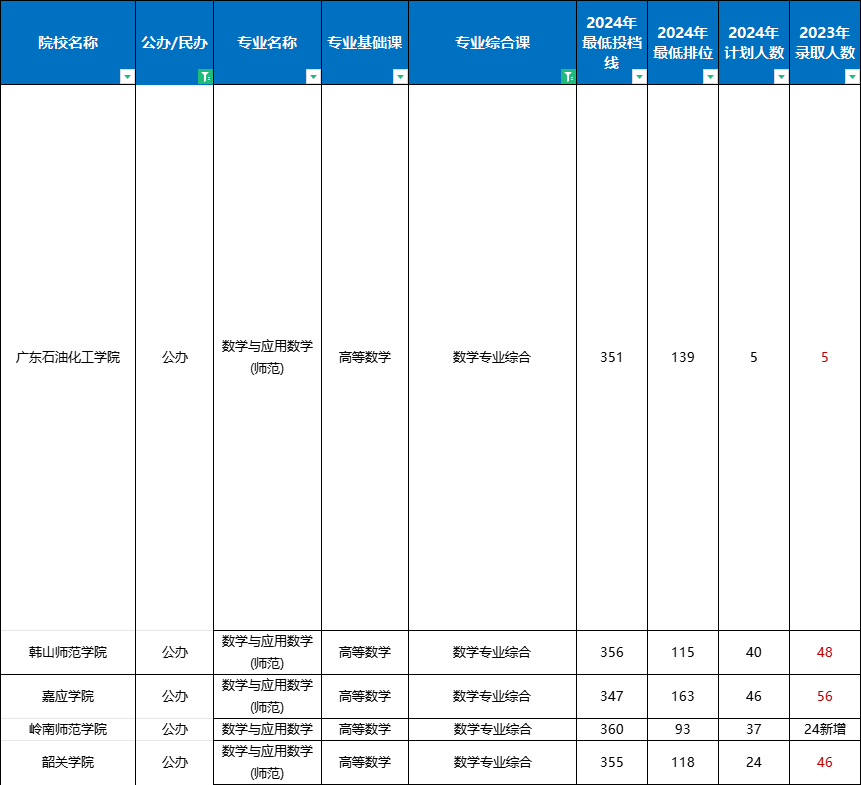861x785 pixels.
Task: Open the 专业名称 column filter arrow
Action: tap(313, 77)
